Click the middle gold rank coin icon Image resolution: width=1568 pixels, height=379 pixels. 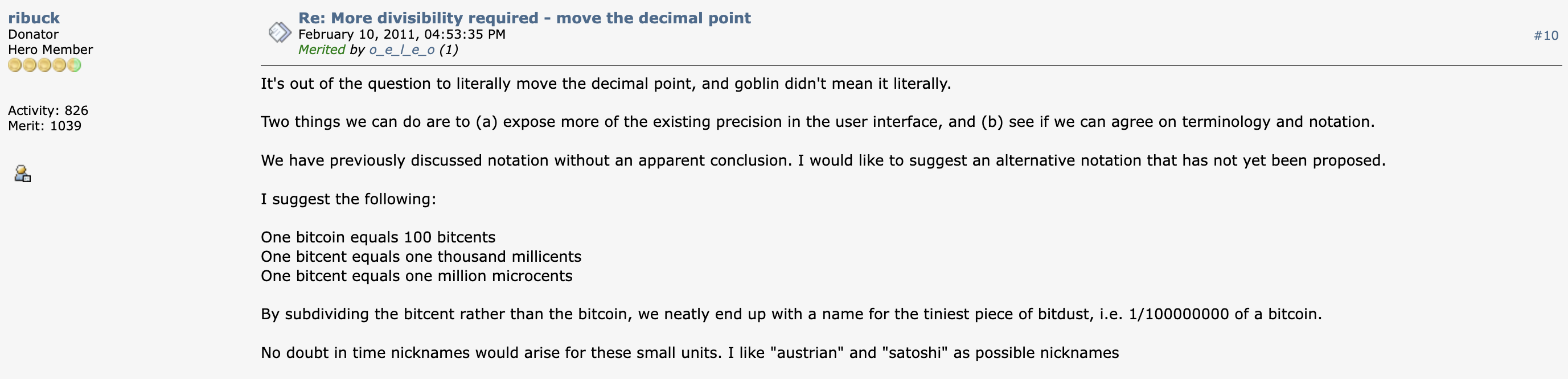44,65
